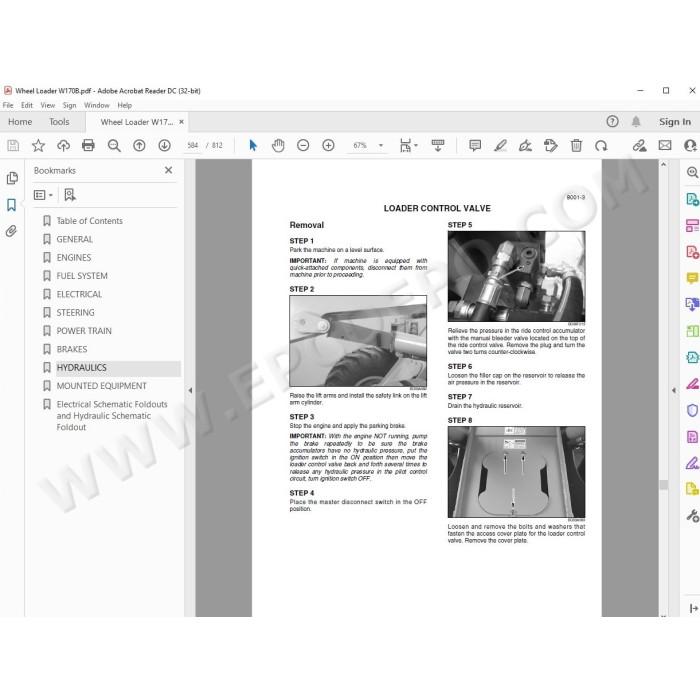Click the zoom out minus icon

point(303,145)
